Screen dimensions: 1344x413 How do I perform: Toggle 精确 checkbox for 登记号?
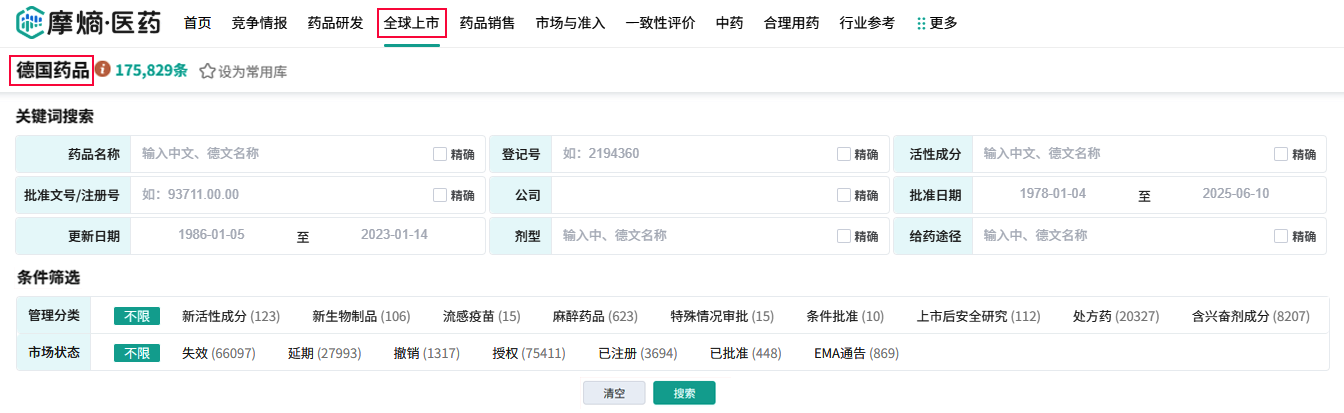point(844,154)
